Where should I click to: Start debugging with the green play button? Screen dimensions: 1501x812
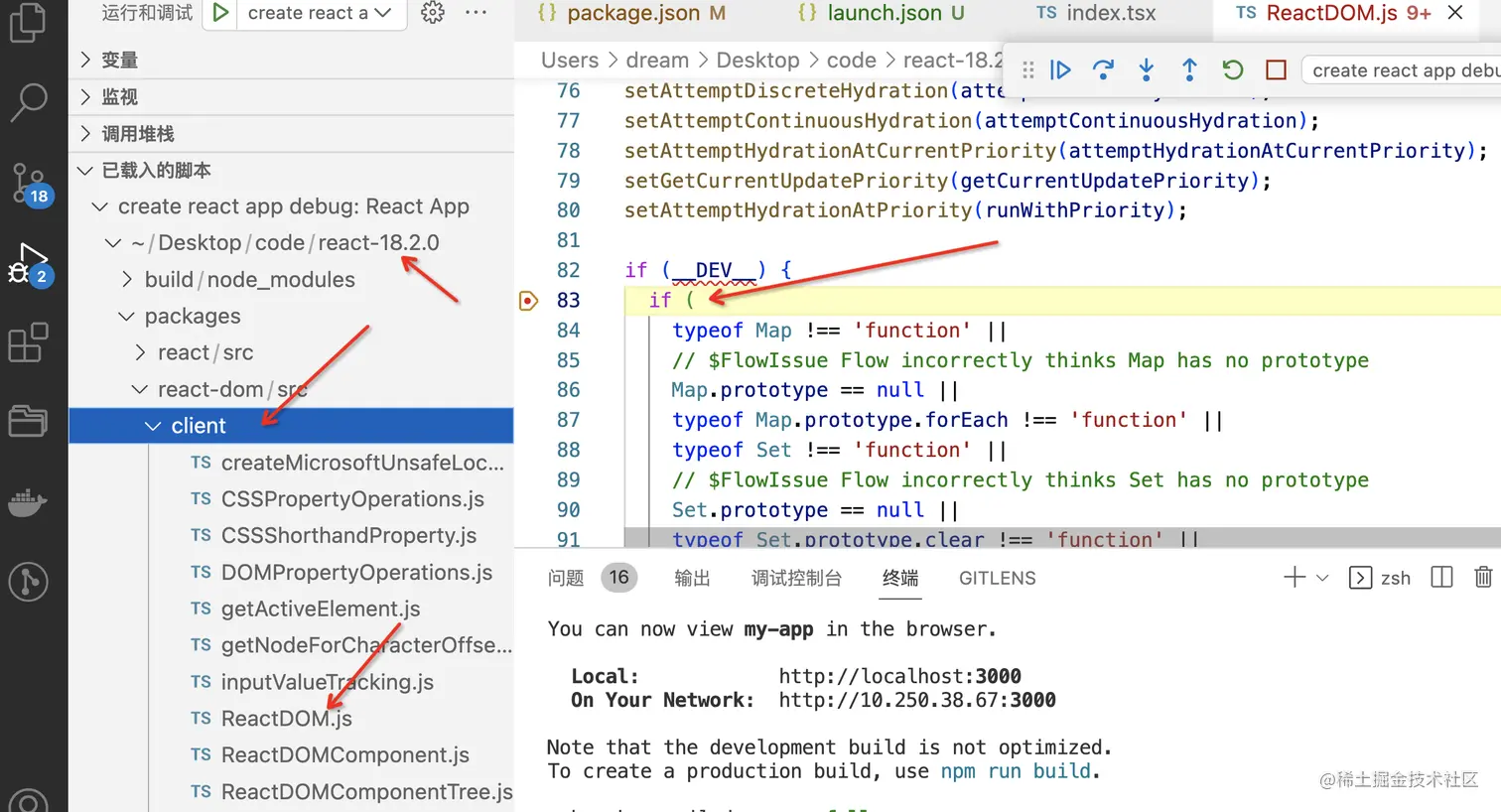coord(220,13)
